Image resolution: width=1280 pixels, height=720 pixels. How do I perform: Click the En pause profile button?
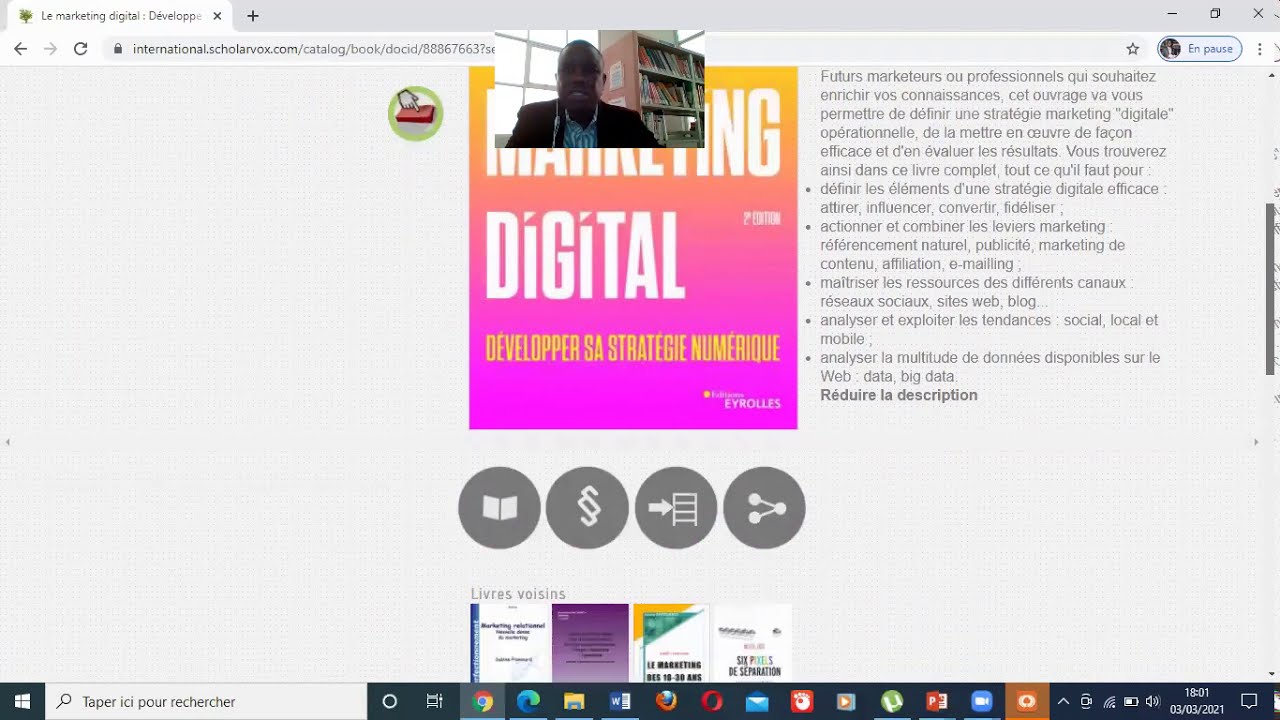pyautogui.click(x=1200, y=49)
